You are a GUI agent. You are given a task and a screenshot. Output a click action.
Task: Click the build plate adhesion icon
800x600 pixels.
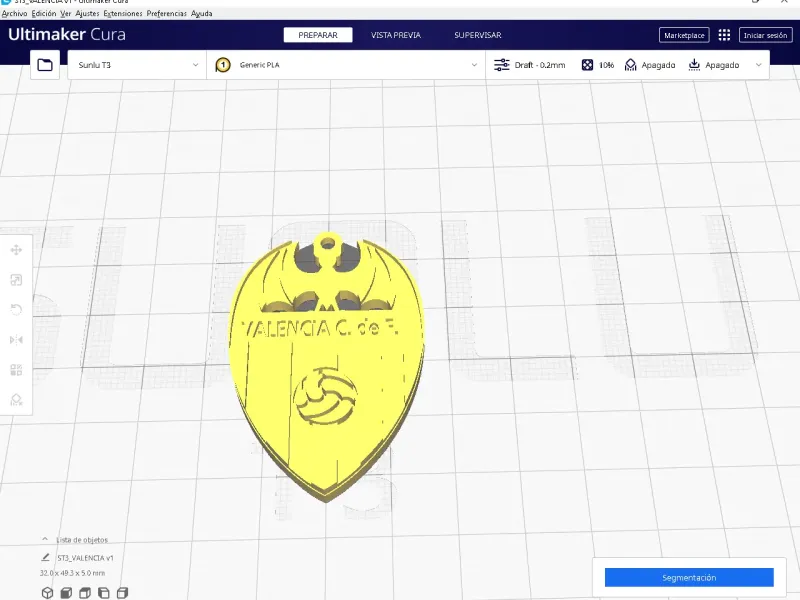(x=694, y=65)
